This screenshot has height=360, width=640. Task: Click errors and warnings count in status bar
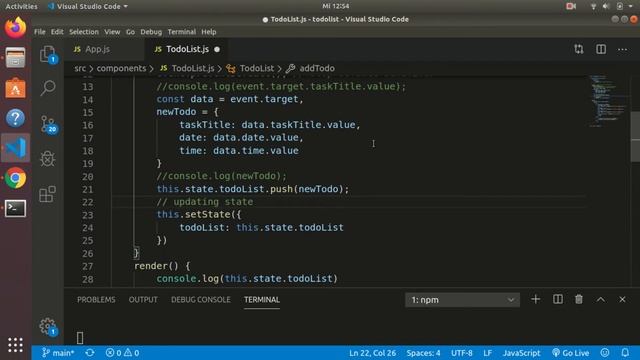pos(122,353)
